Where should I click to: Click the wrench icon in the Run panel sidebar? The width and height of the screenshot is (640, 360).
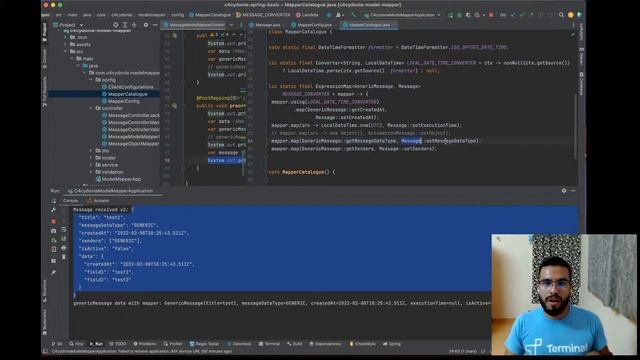coord(53,210)
